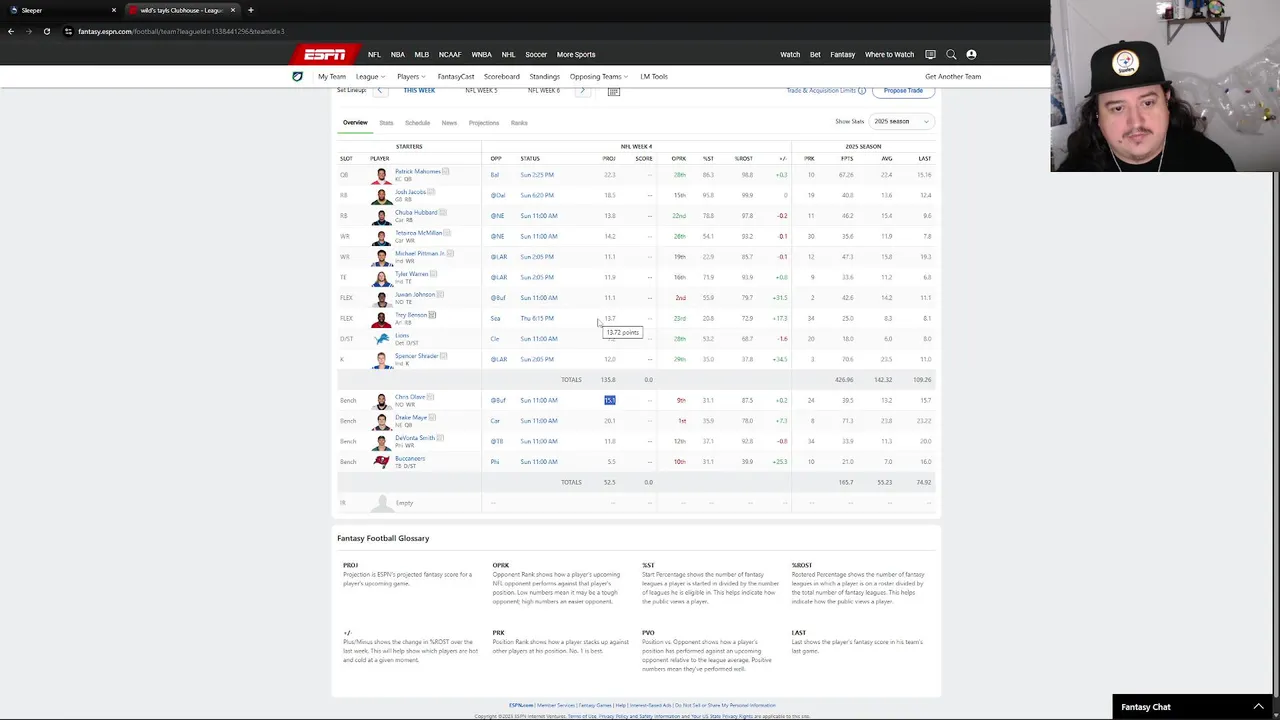Open Patrick Mahomes news note icon
Screen dimensions: 1280x720
(x=446, y=171)
